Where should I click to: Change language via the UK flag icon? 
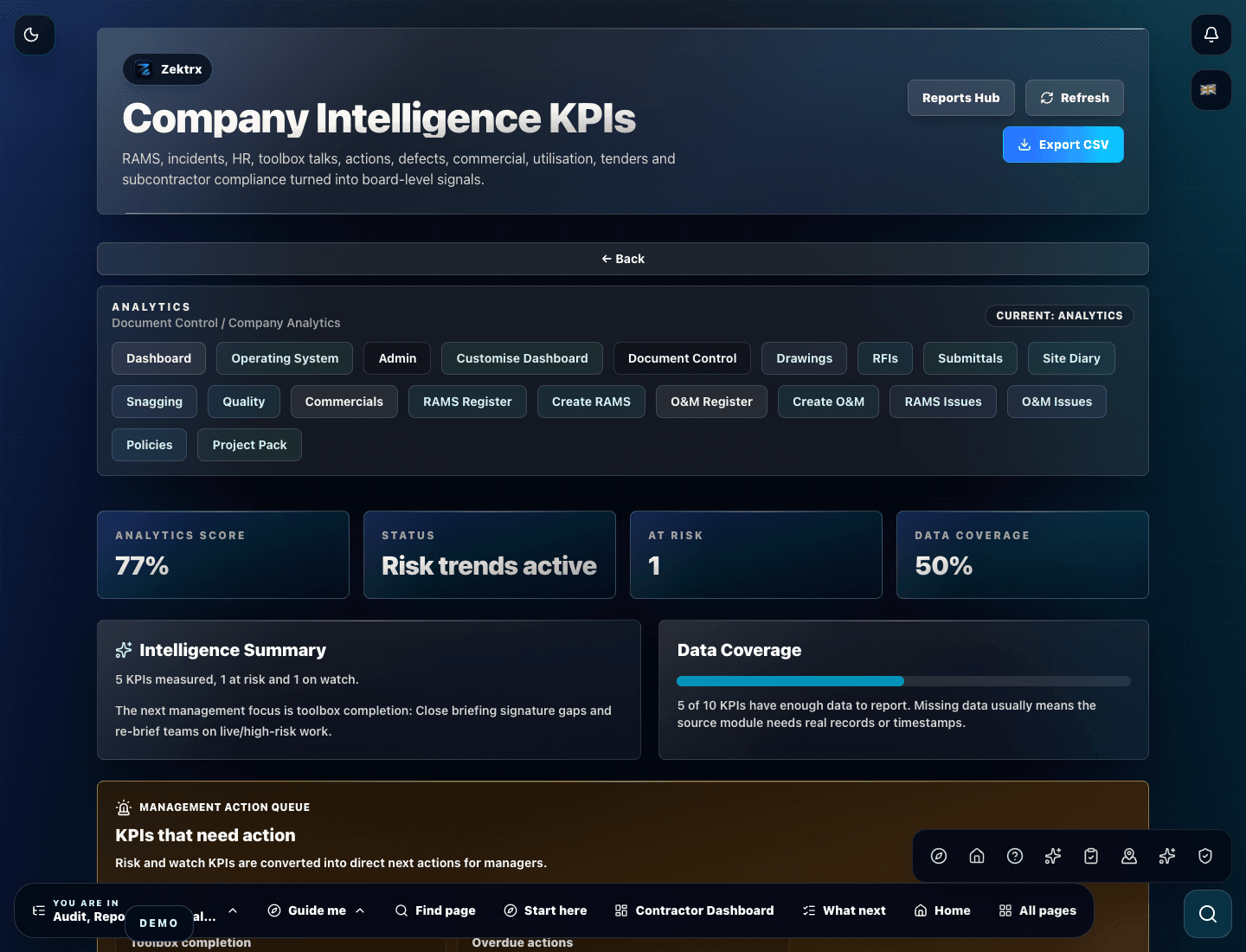(x=1211, y=90)
